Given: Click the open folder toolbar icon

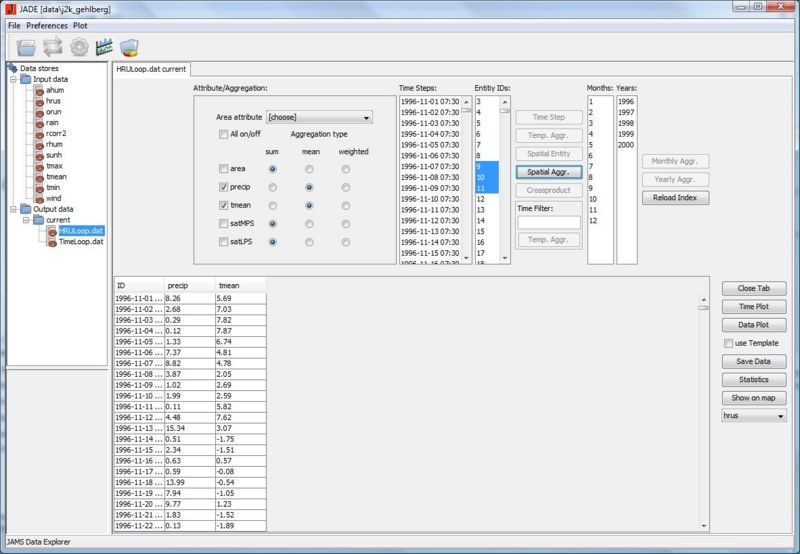Looking at the screenshot, I should pos(26,46).
